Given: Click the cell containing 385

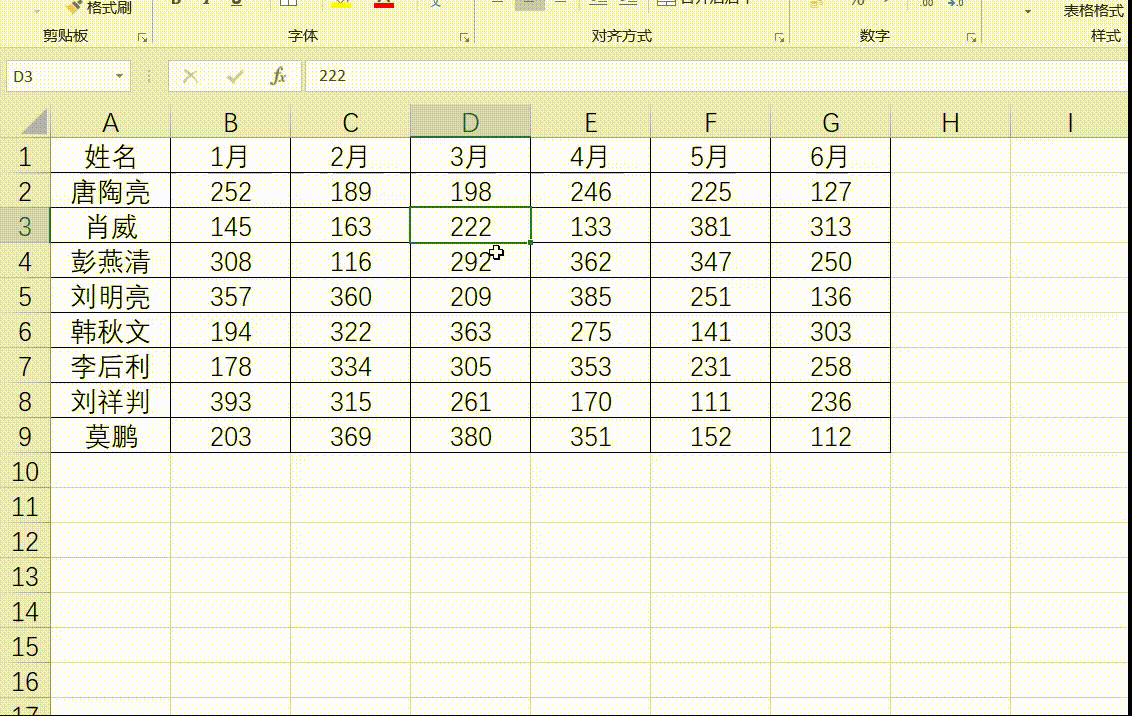Looking at the screenshot, I should point(591,296).
